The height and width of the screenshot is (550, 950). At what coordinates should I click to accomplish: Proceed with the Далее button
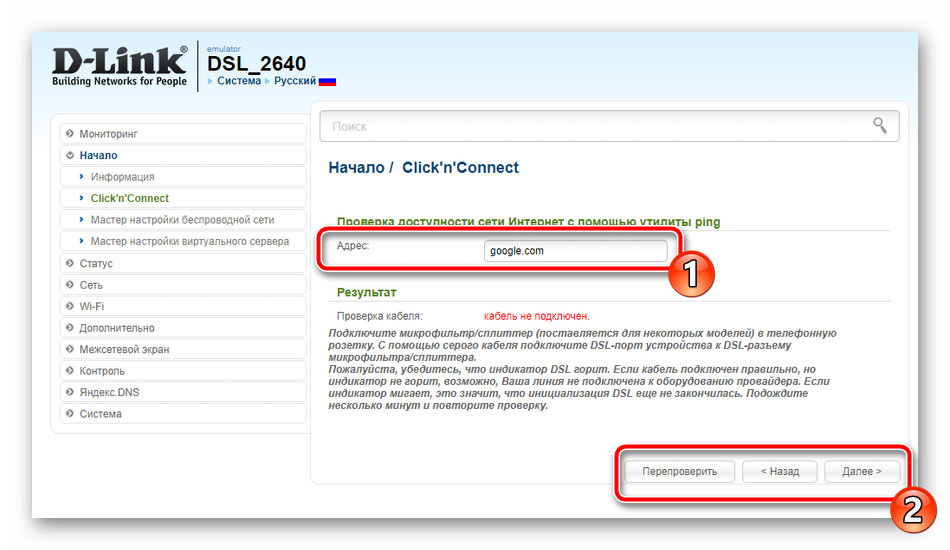[862, 471]
